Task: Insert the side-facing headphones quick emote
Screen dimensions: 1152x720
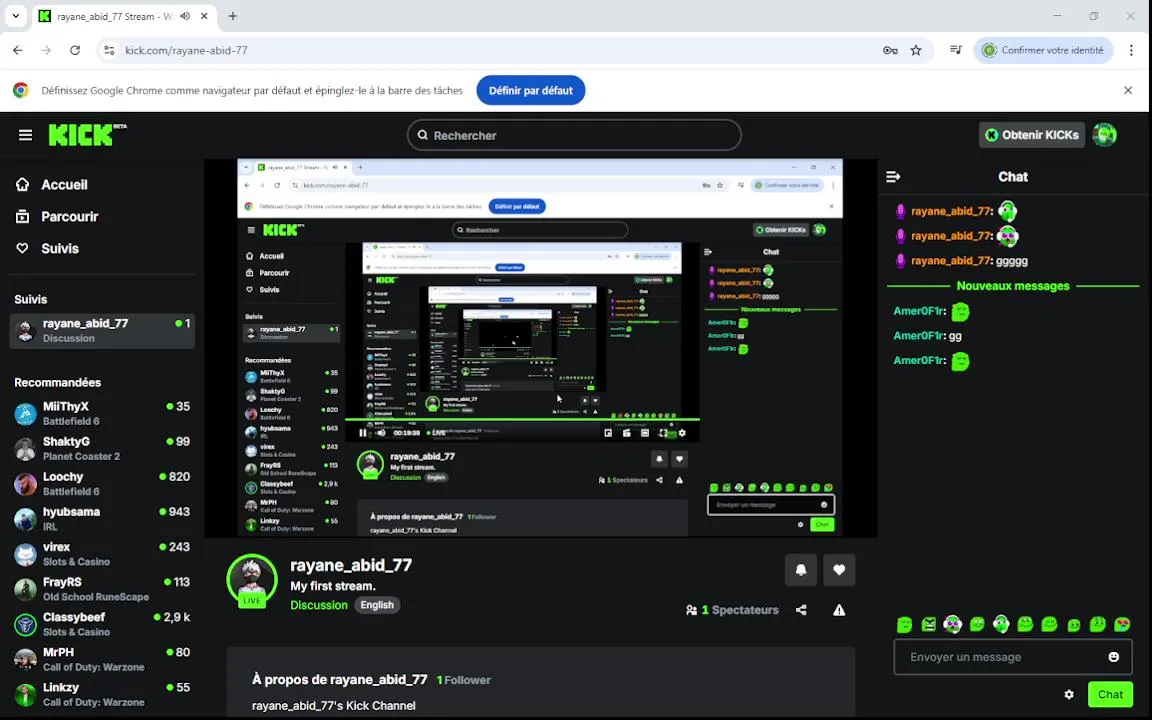Action: (x=1001, y=624)
